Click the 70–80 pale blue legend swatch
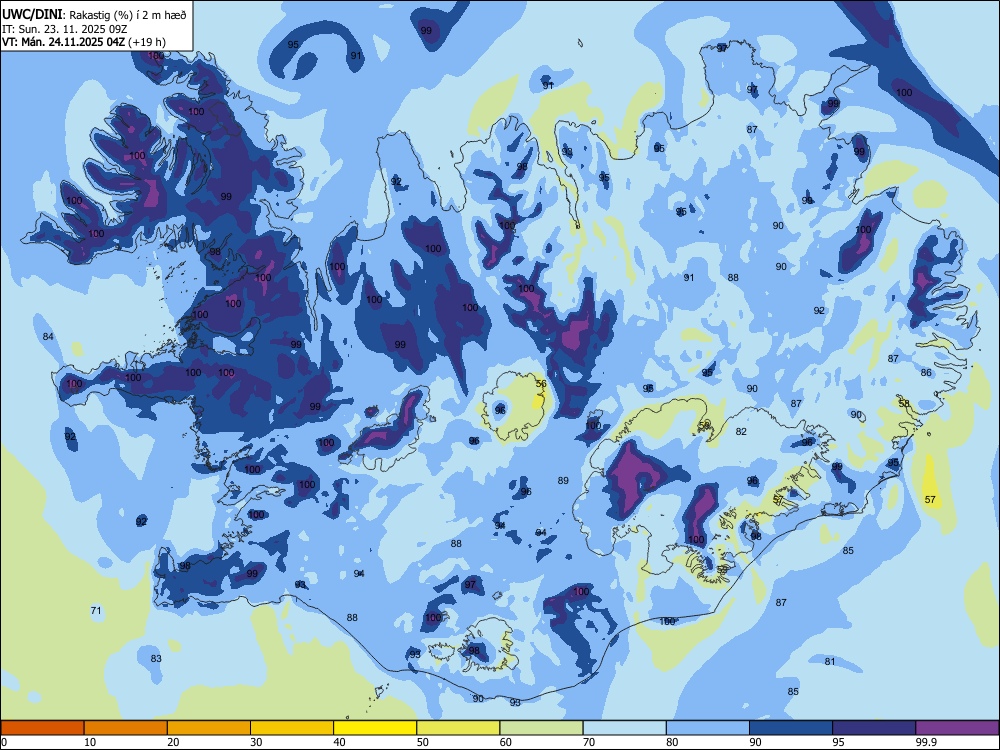Screen dimensions: 1000x750 tap(624, 728)
